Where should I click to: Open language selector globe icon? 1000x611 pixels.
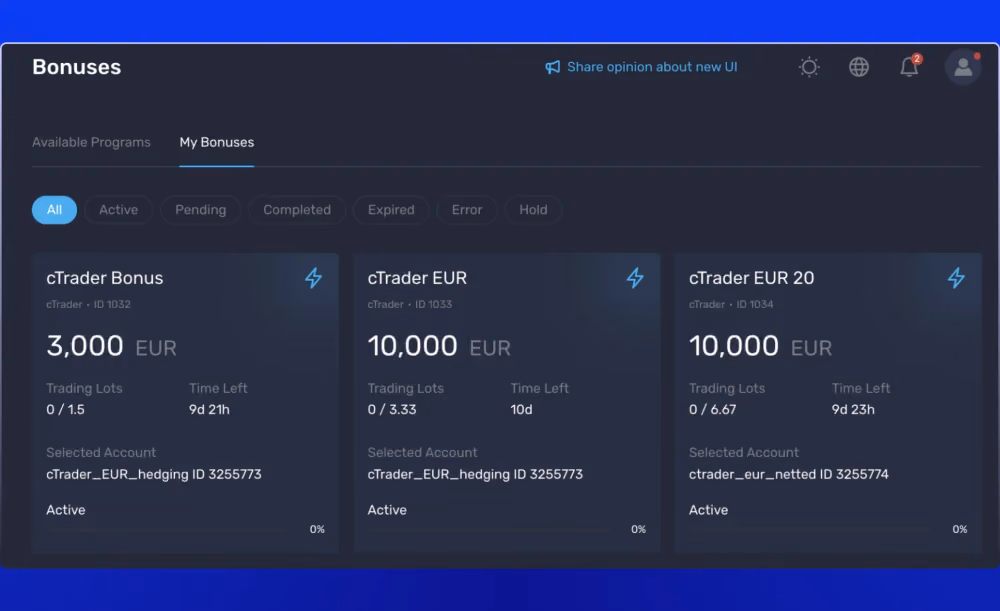858,67
